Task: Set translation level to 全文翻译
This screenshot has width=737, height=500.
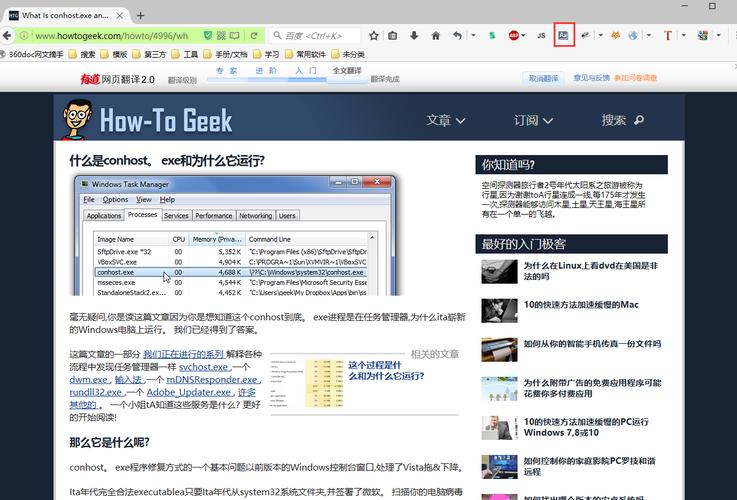Action: (x=347, y=70)
